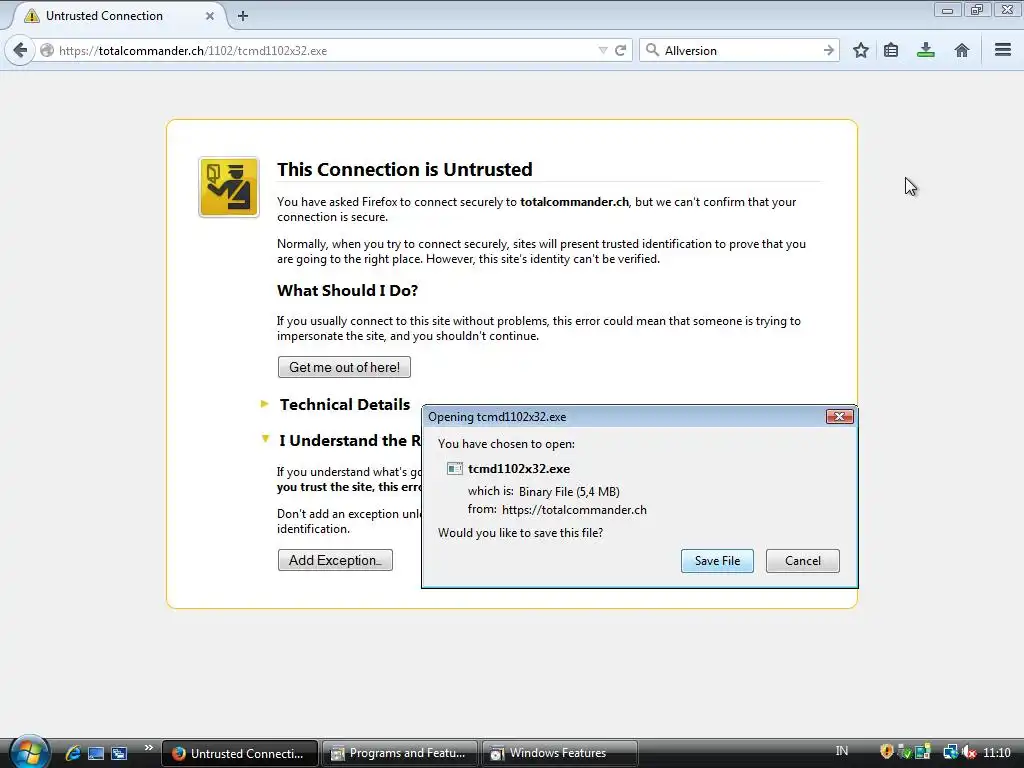Image resolution: width=1024 pixels, height=768 pixels.
Task: Click the search magnifier icon
Action: (x=652, y=50)
